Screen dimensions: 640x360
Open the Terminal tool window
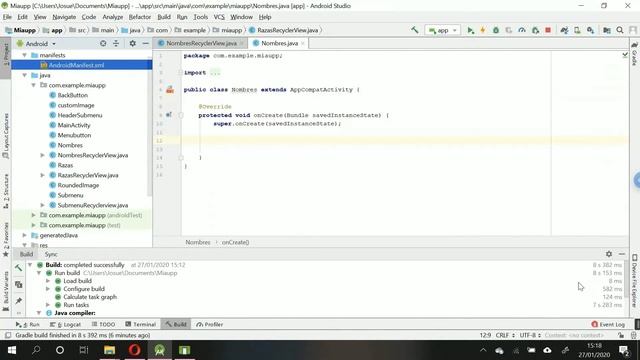(x=140, y=324)
